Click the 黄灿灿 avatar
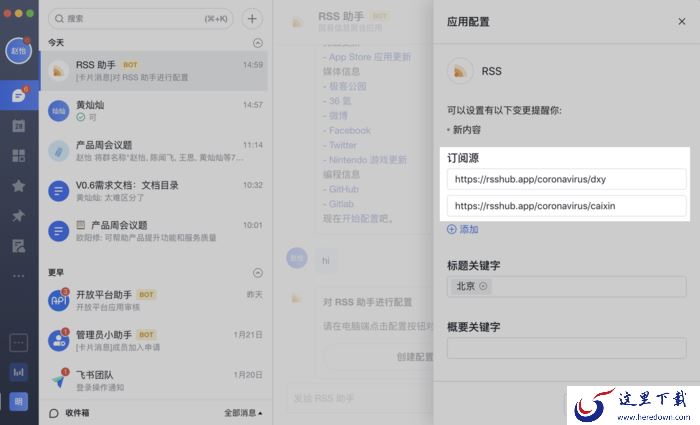Screen dimensions: 700x425 tap(58, 111)
